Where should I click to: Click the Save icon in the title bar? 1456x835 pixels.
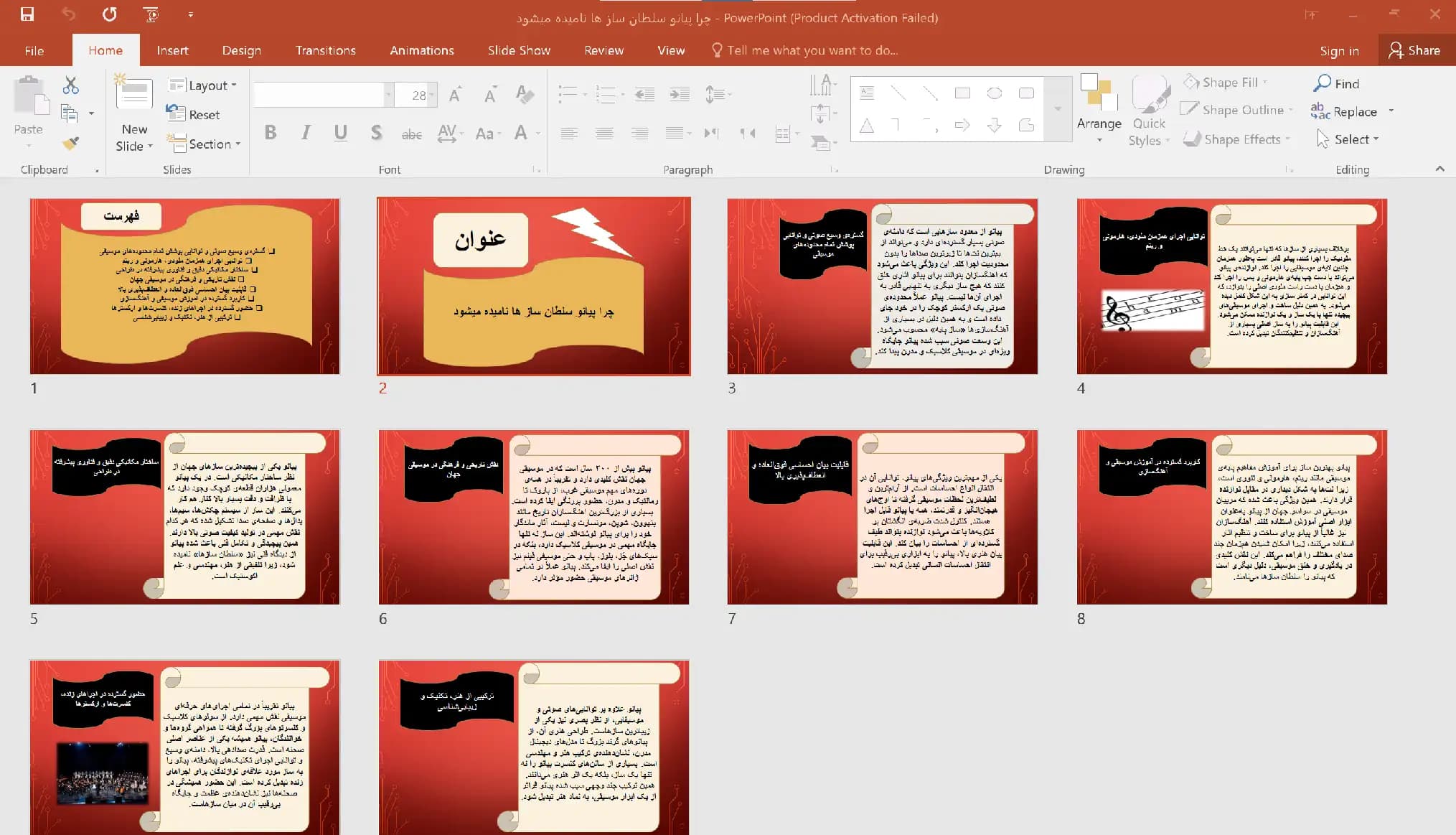click(27, 14)
